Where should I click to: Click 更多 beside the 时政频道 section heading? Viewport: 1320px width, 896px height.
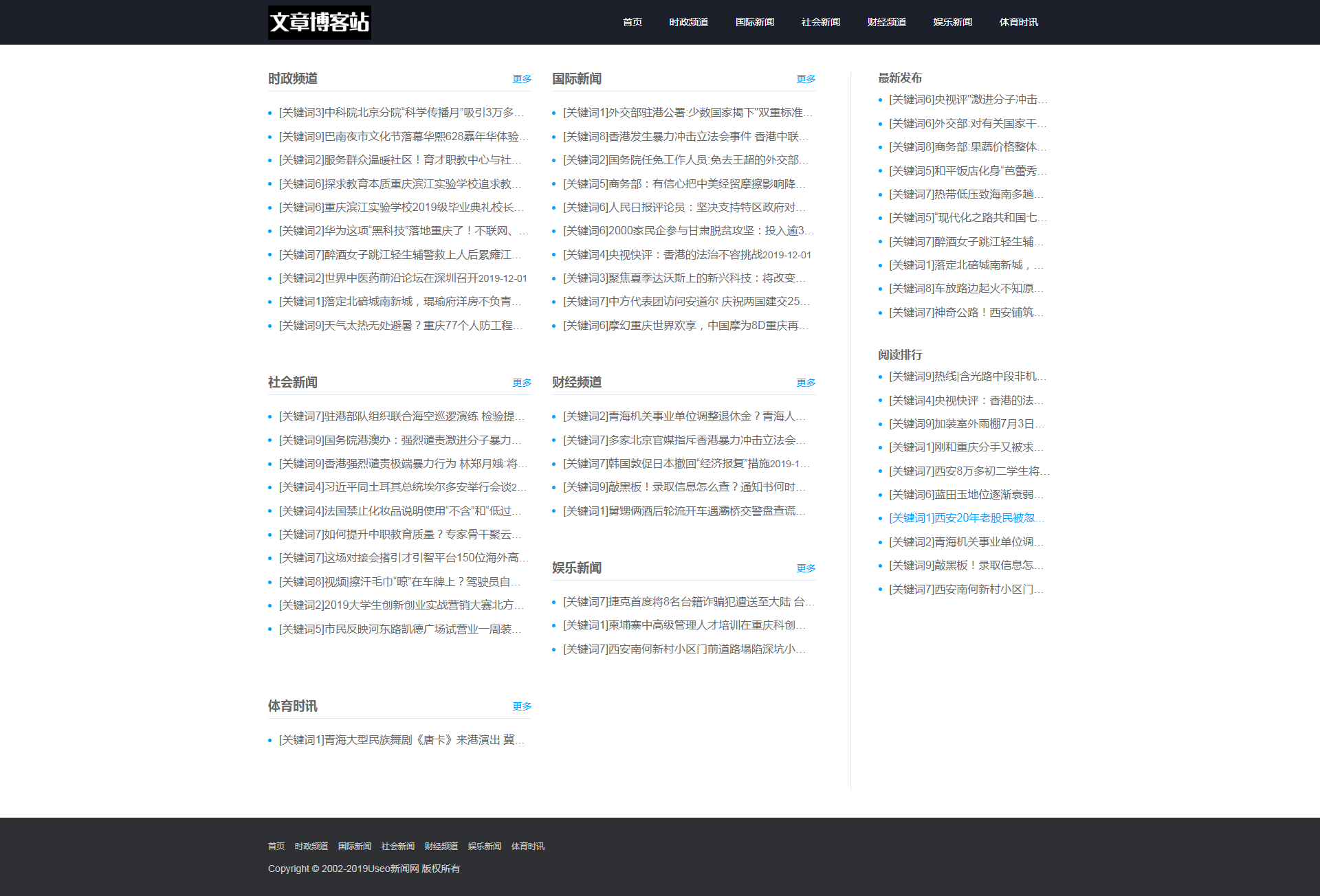[522, 79]
